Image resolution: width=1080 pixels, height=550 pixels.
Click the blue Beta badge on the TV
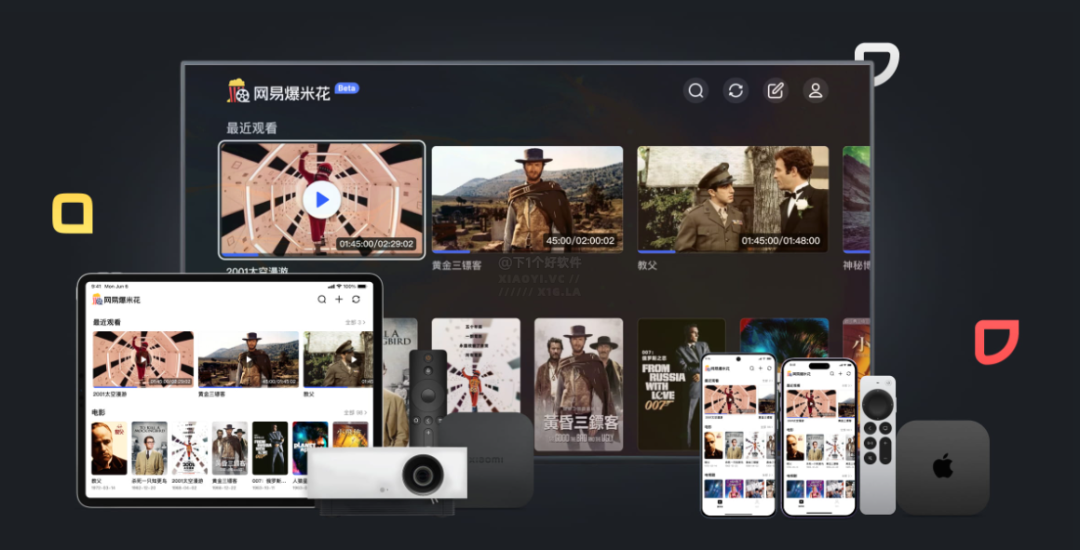(346, 88)
